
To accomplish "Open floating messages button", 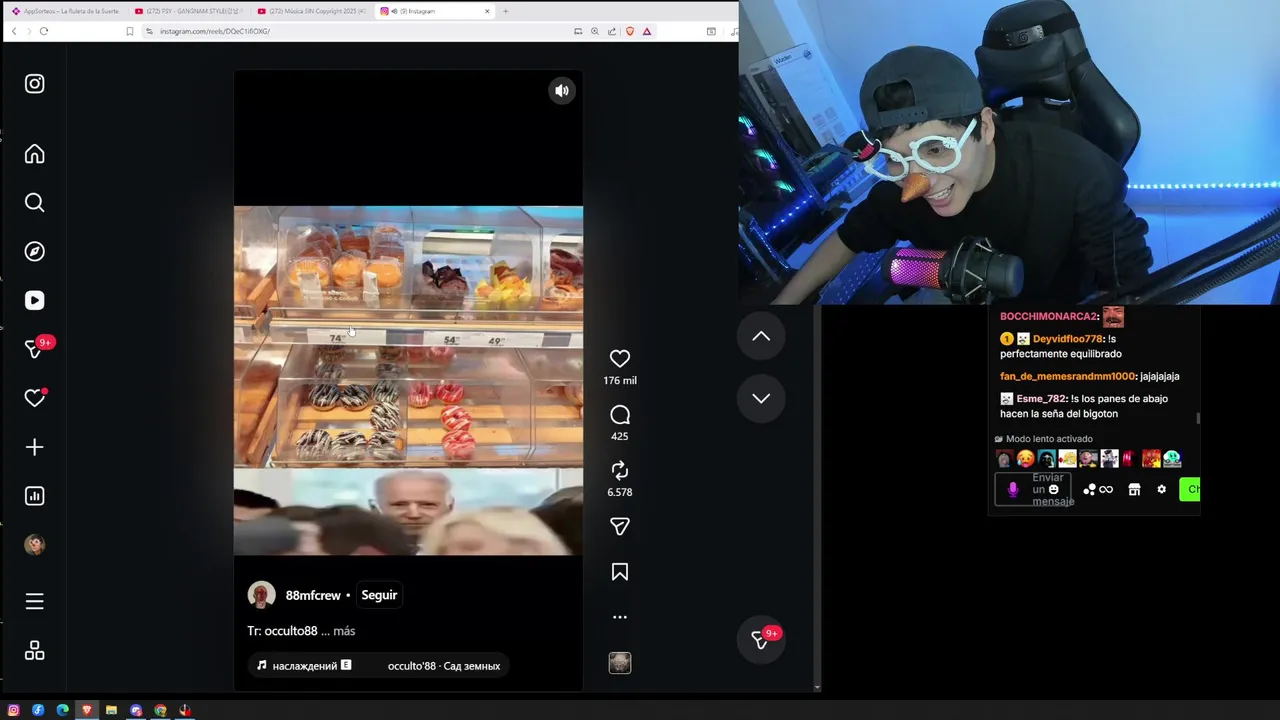I will pos(761,641).
